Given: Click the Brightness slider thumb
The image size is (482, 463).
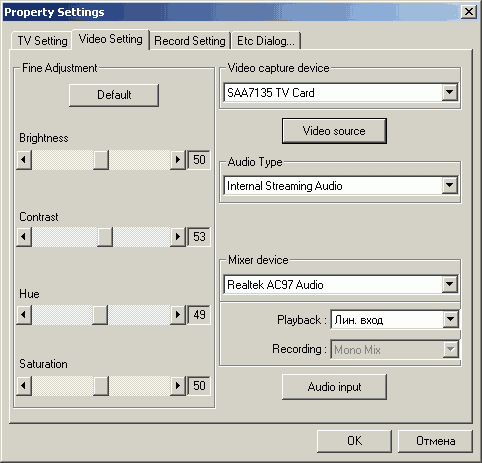Looking at the screenshot, I should click(x=101, y=160).
